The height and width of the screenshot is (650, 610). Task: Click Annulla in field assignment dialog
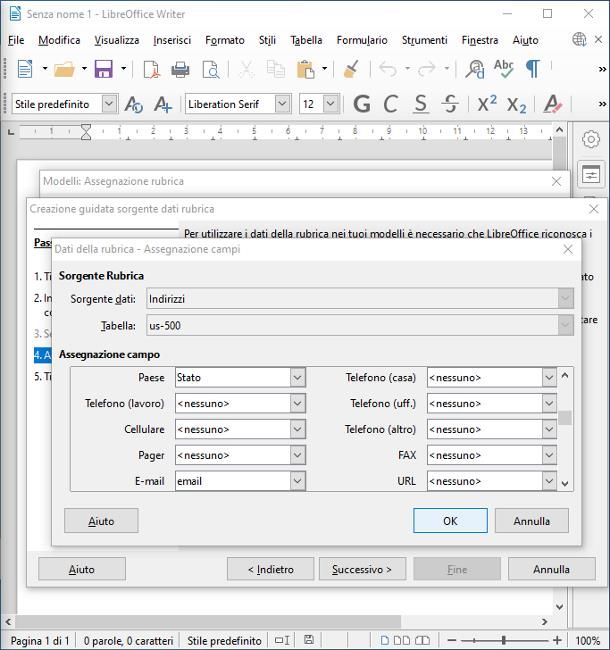point(532,521)
